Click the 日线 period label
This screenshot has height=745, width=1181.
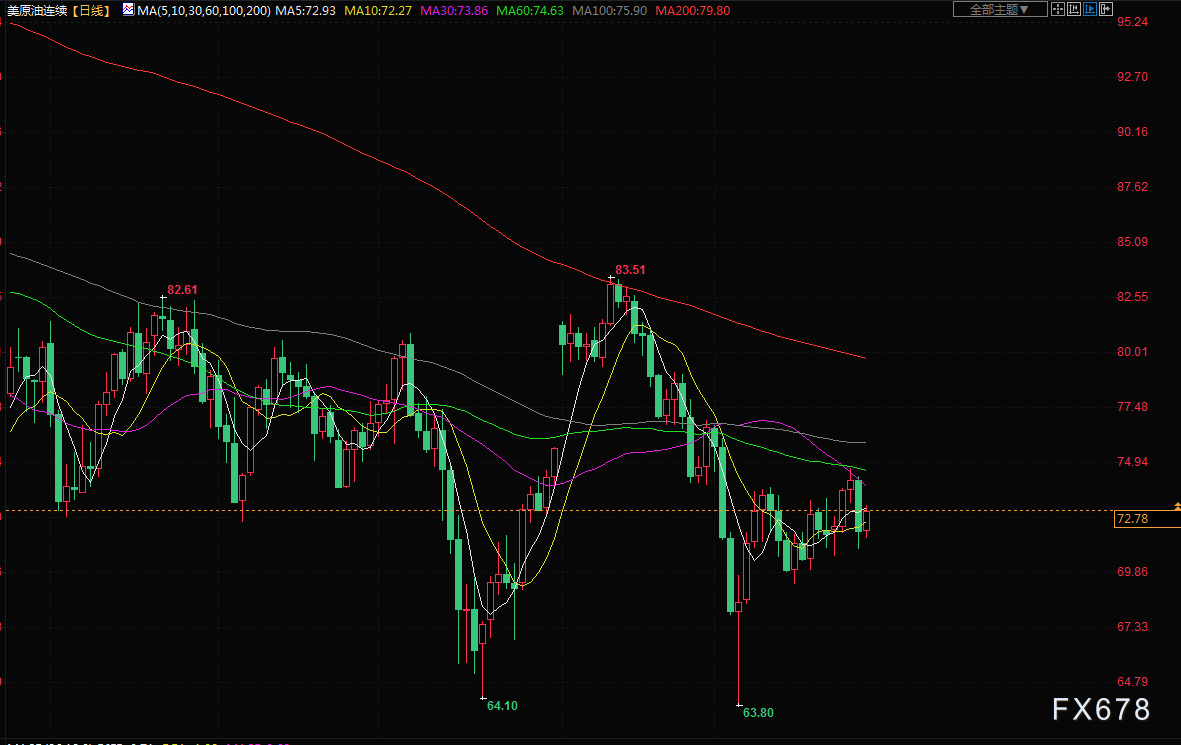coord(91,11)
